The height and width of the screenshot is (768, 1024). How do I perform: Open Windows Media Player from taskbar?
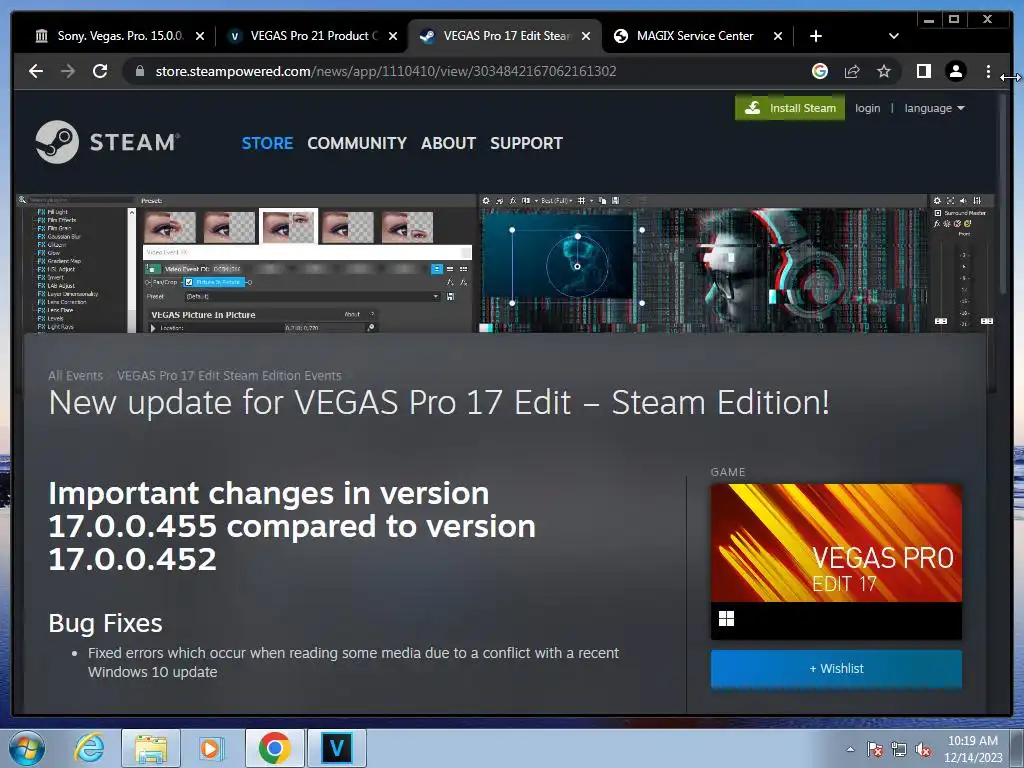(211, 748)
